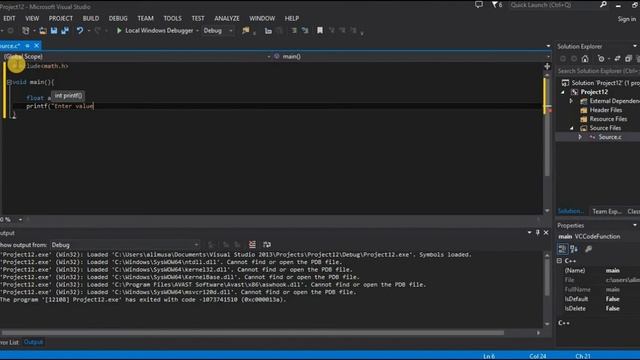Open the BUILD menu

[91, 18]
